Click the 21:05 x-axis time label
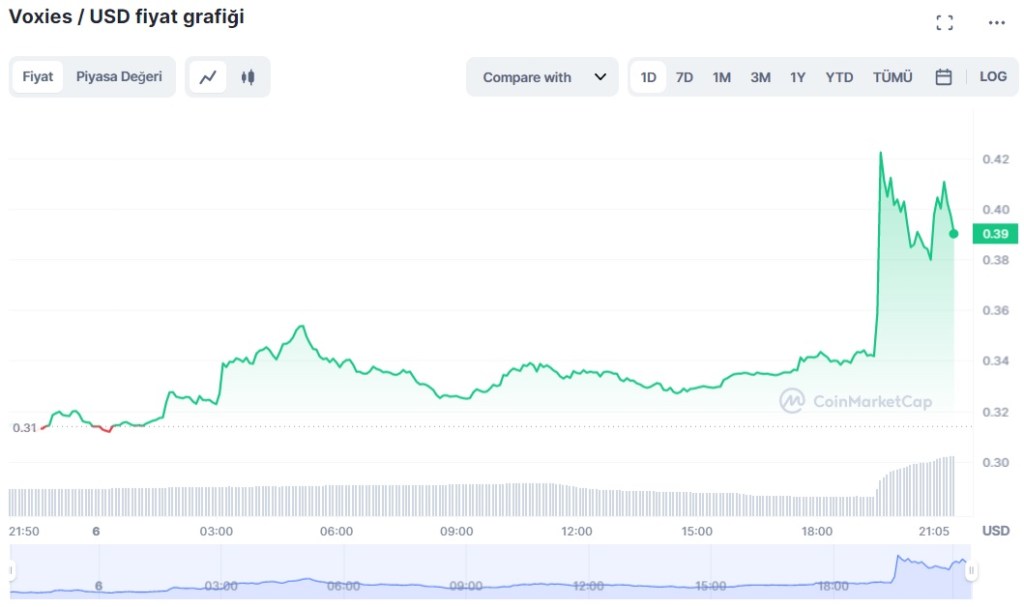The image size is (1024, 607). point(934,531)
